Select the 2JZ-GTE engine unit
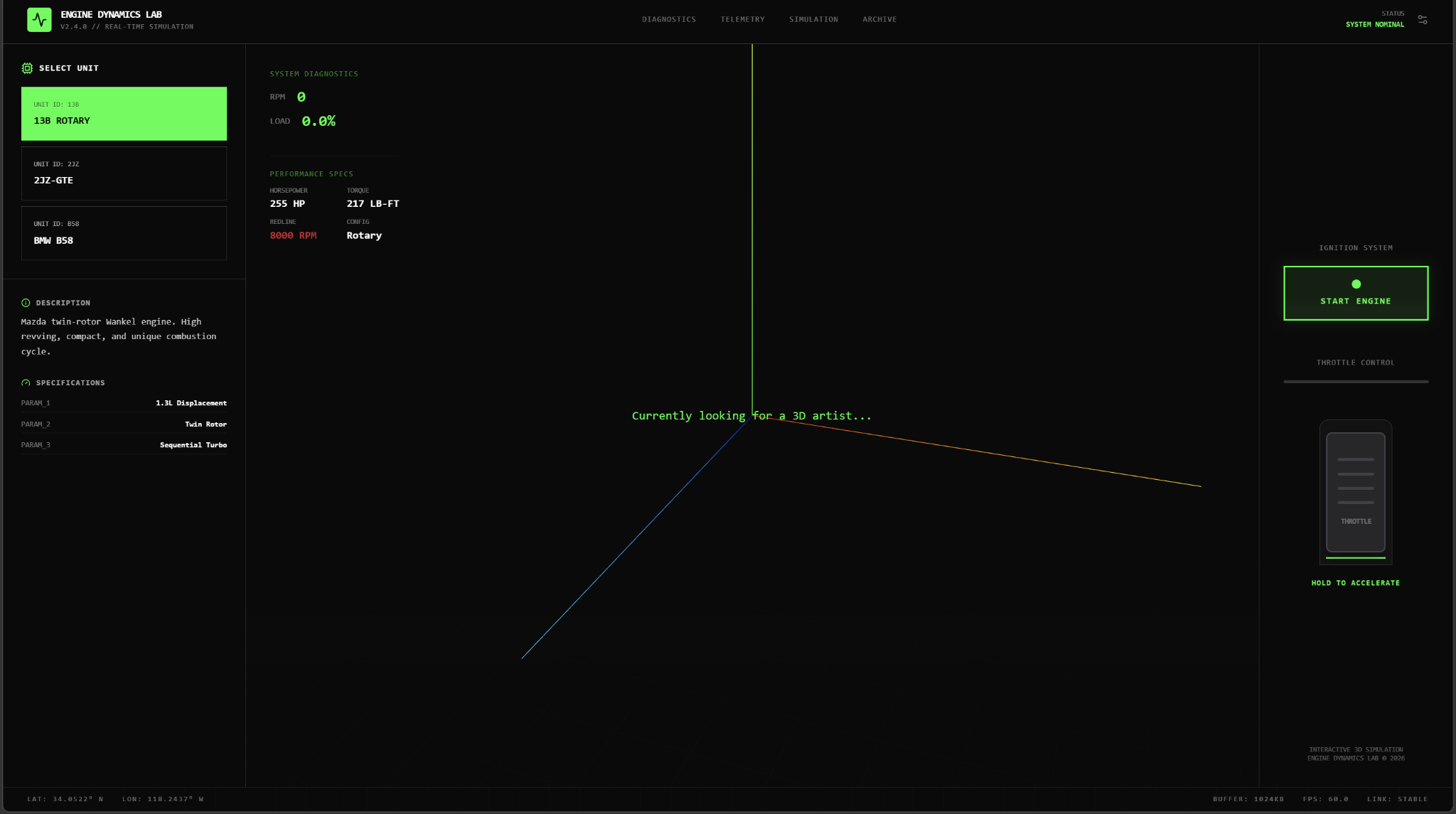This screenshot has height=814, width=1456. tap(124, 173)
